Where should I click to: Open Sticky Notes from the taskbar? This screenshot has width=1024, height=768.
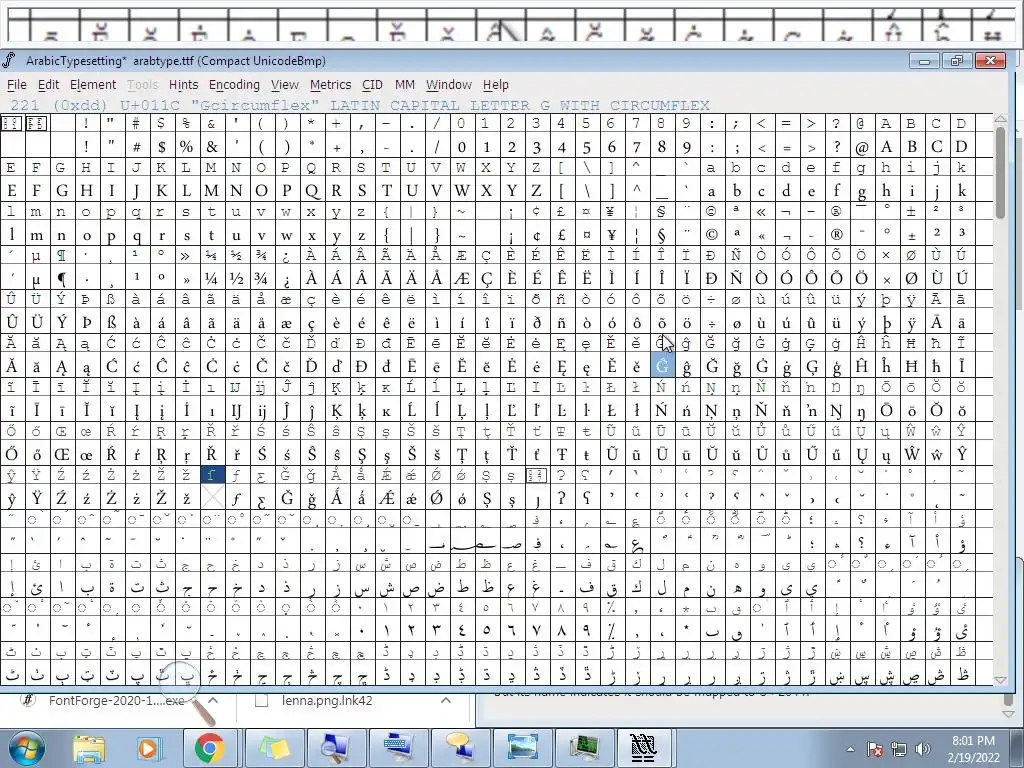[x=275, y=748]
